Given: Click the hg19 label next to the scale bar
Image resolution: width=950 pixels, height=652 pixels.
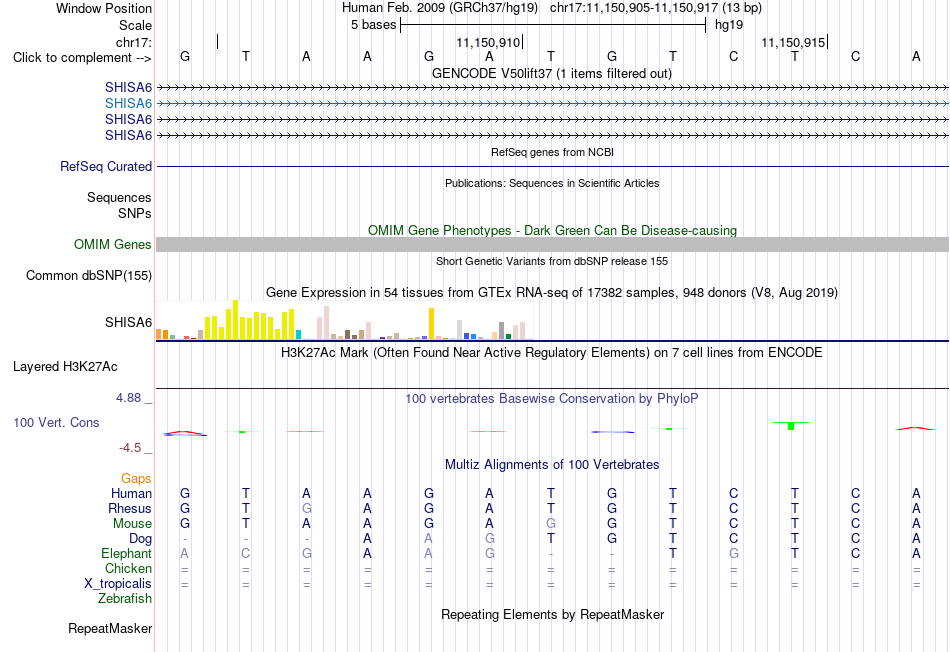Looking at the screenshot, I should [x=729, y=25].
